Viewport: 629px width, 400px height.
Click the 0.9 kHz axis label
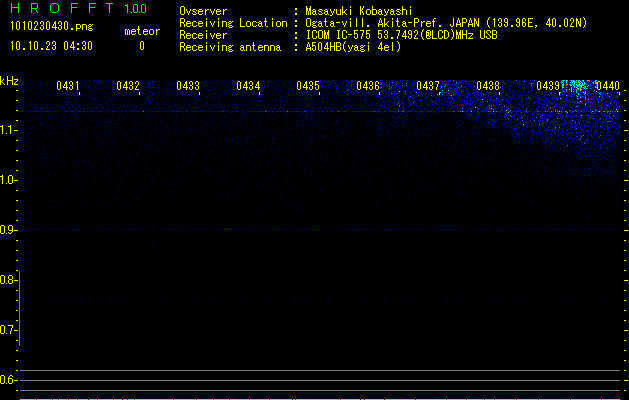click(x=7, y=230)
